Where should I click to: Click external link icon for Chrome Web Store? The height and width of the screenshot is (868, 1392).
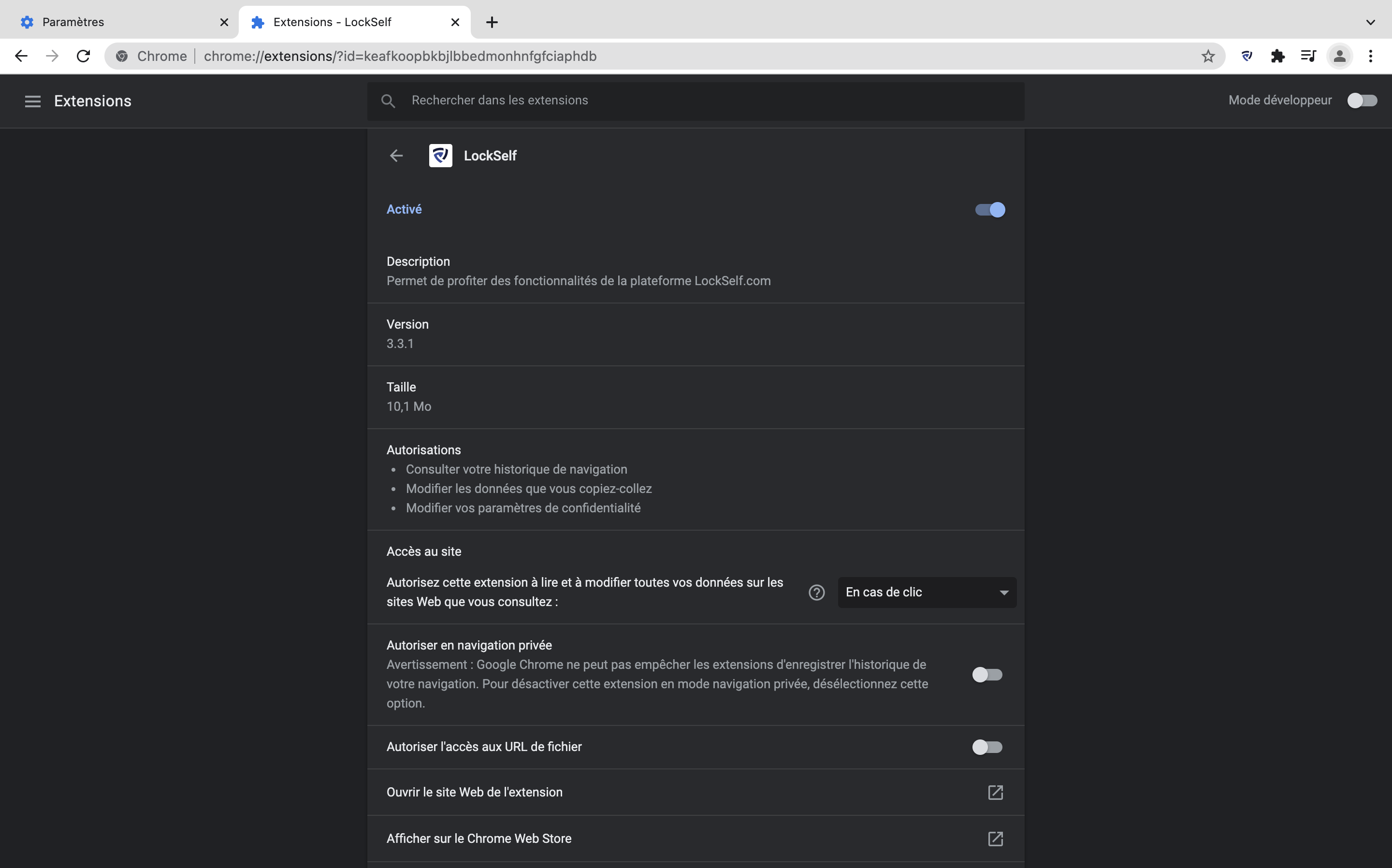pyautogui.click(x=995, y=839)
